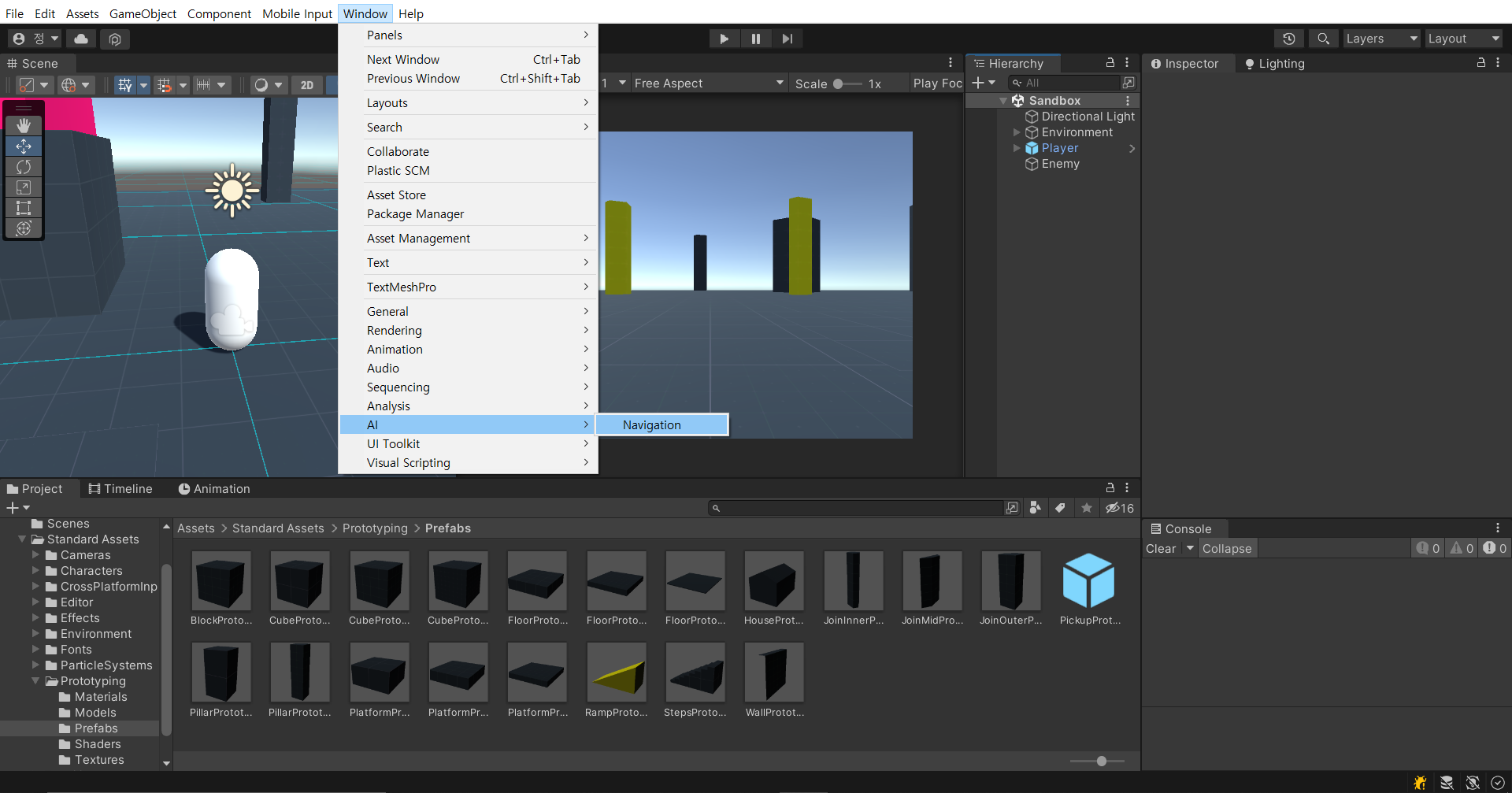The width and height of the screenshot is (1512, 793).
Task: Expand the Environment object in Hierarchy
Action: 1017,132
